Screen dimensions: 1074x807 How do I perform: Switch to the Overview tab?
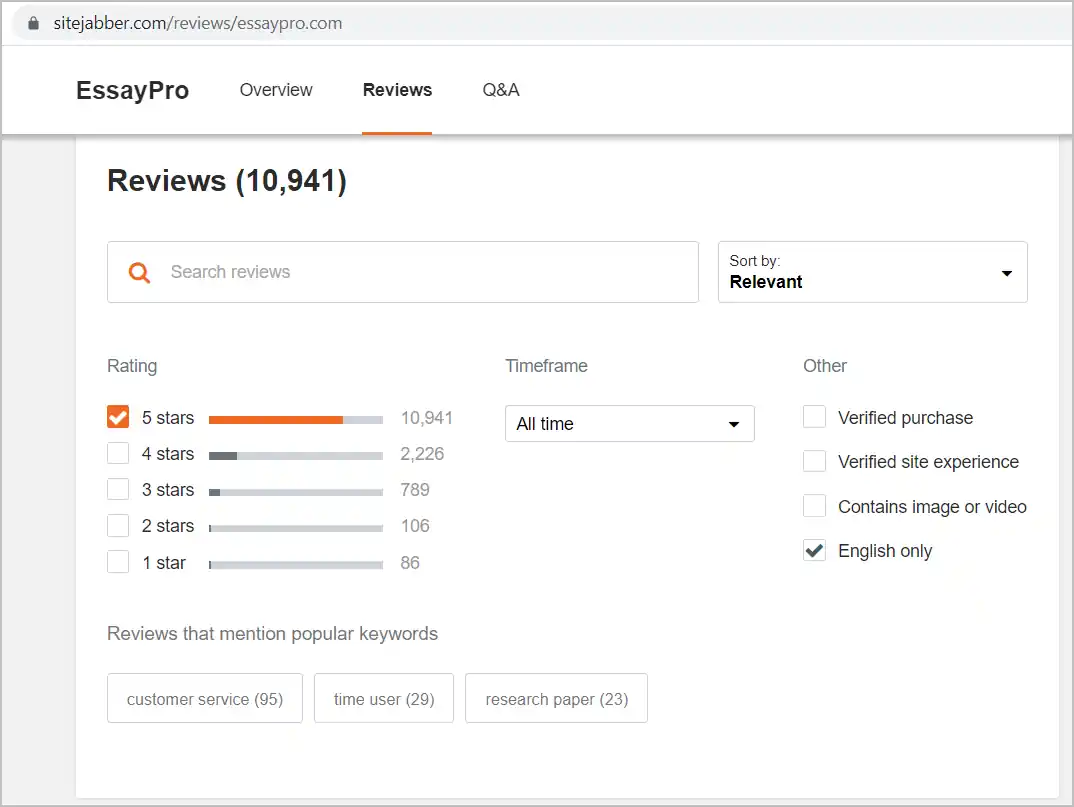point(276,90)
